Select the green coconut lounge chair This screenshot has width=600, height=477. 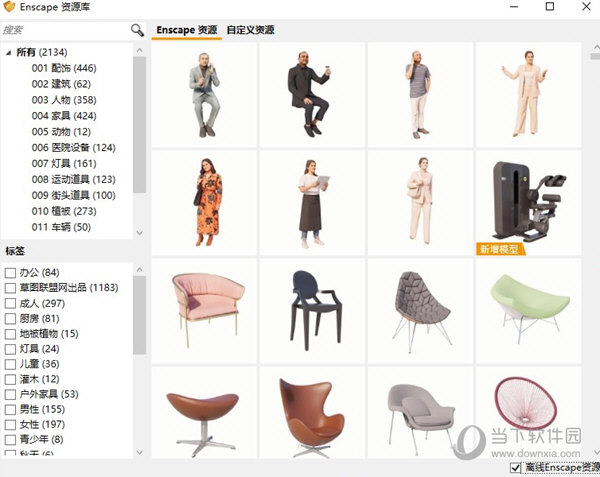pyautogui.click(x=528, y=311)
